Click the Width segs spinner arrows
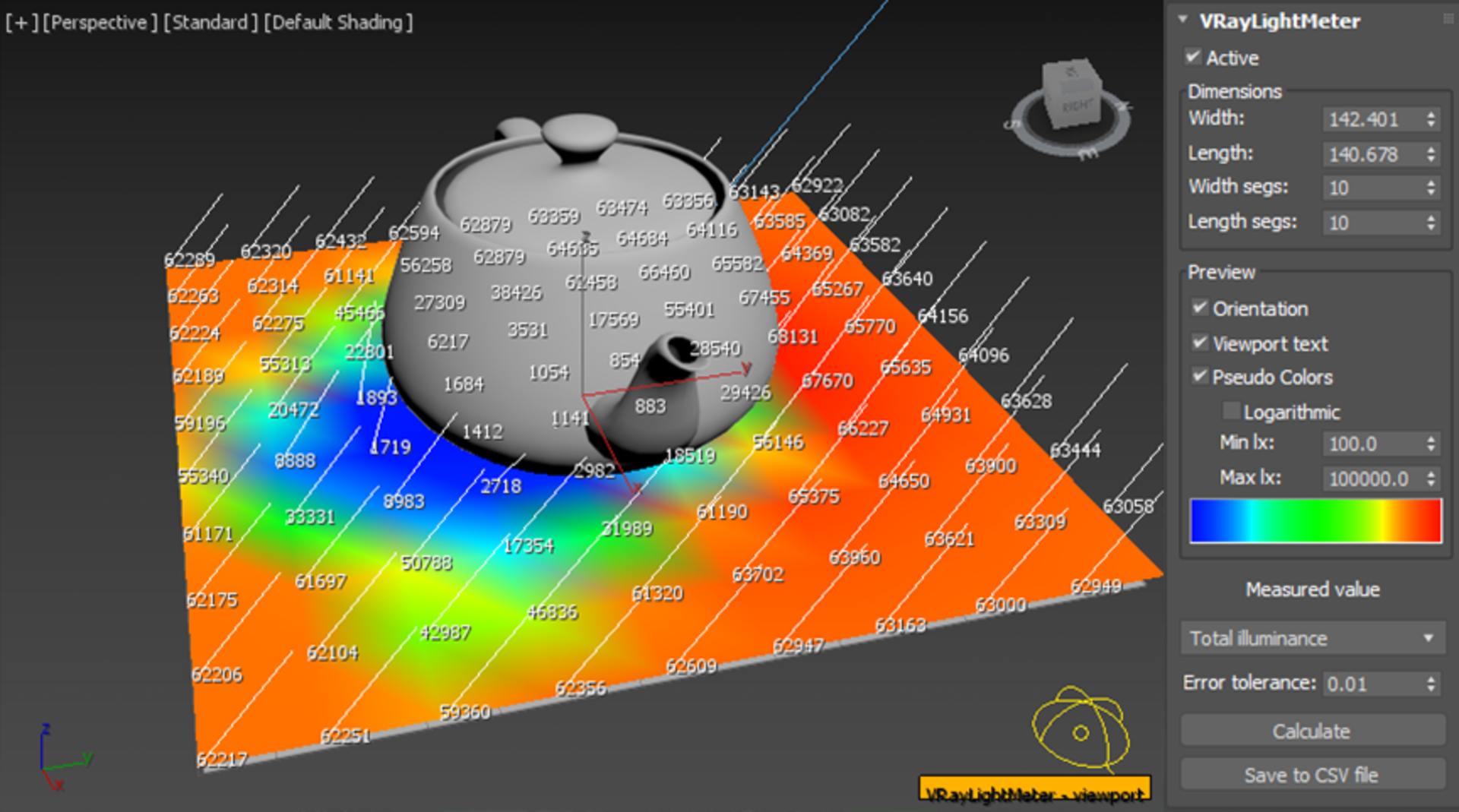 [x=1432, y=188]
